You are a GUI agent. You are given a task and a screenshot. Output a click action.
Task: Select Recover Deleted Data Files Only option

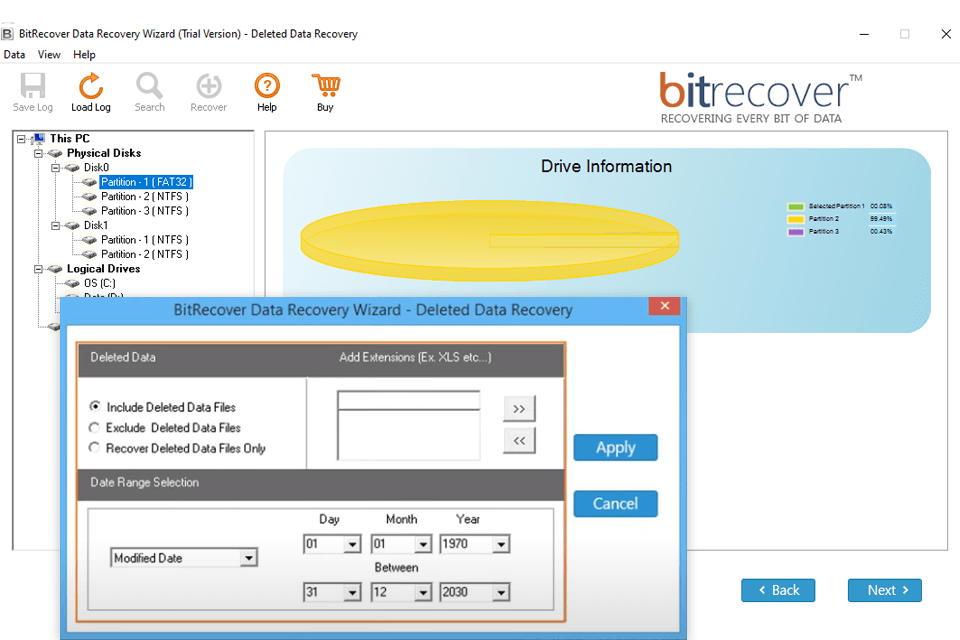pos(94,448)
